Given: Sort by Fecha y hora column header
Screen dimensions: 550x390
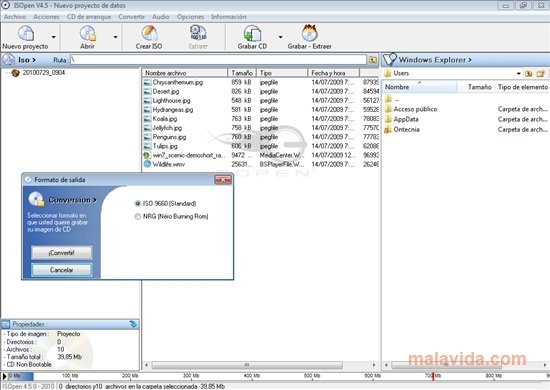Looking at the screenshot, I should point(334,73).
